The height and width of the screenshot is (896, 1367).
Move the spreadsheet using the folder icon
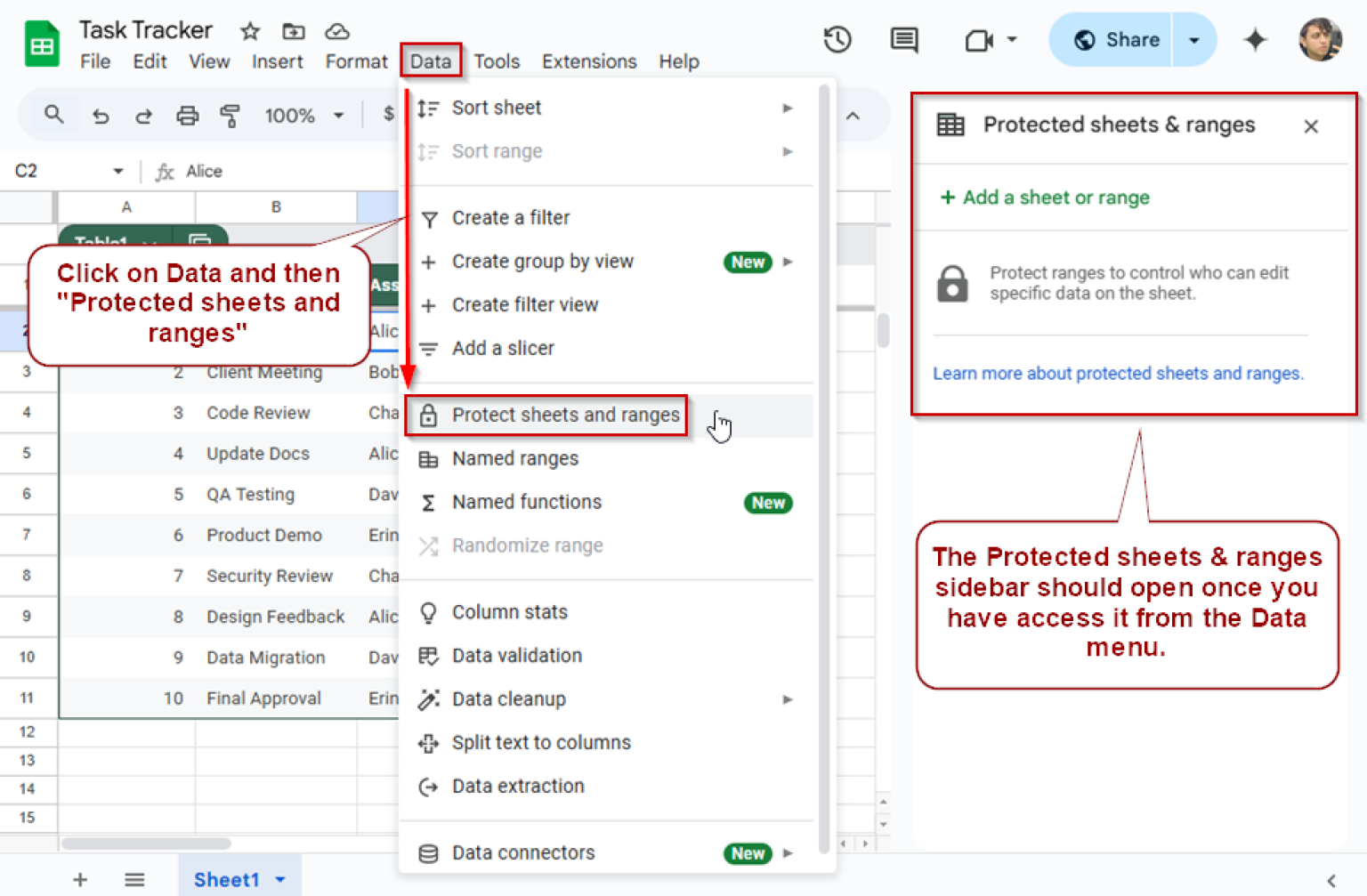[x=293, y=30]
